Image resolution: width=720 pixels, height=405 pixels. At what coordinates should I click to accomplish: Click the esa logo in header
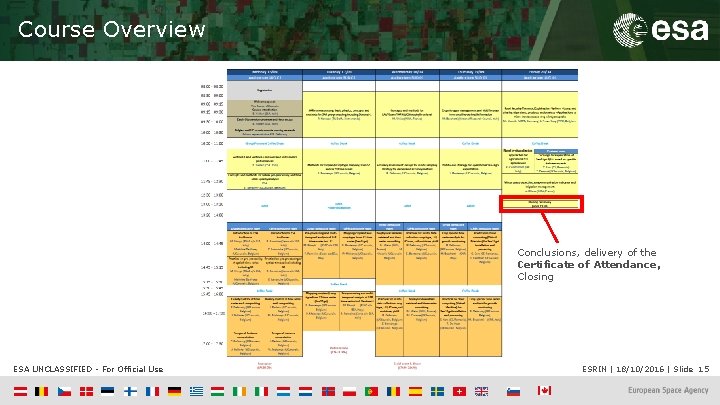pos(660,30)
